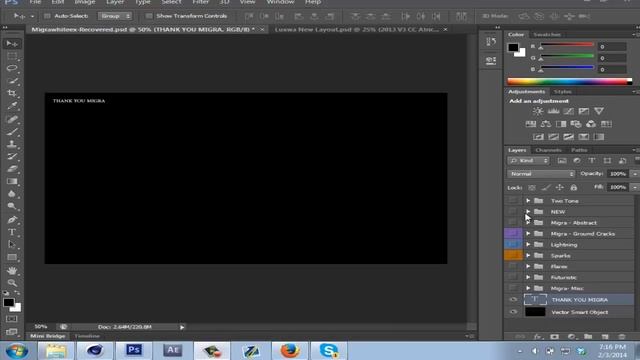Show the Two Tone group
This screenshot has width=640, height=360.
(513, 201)
